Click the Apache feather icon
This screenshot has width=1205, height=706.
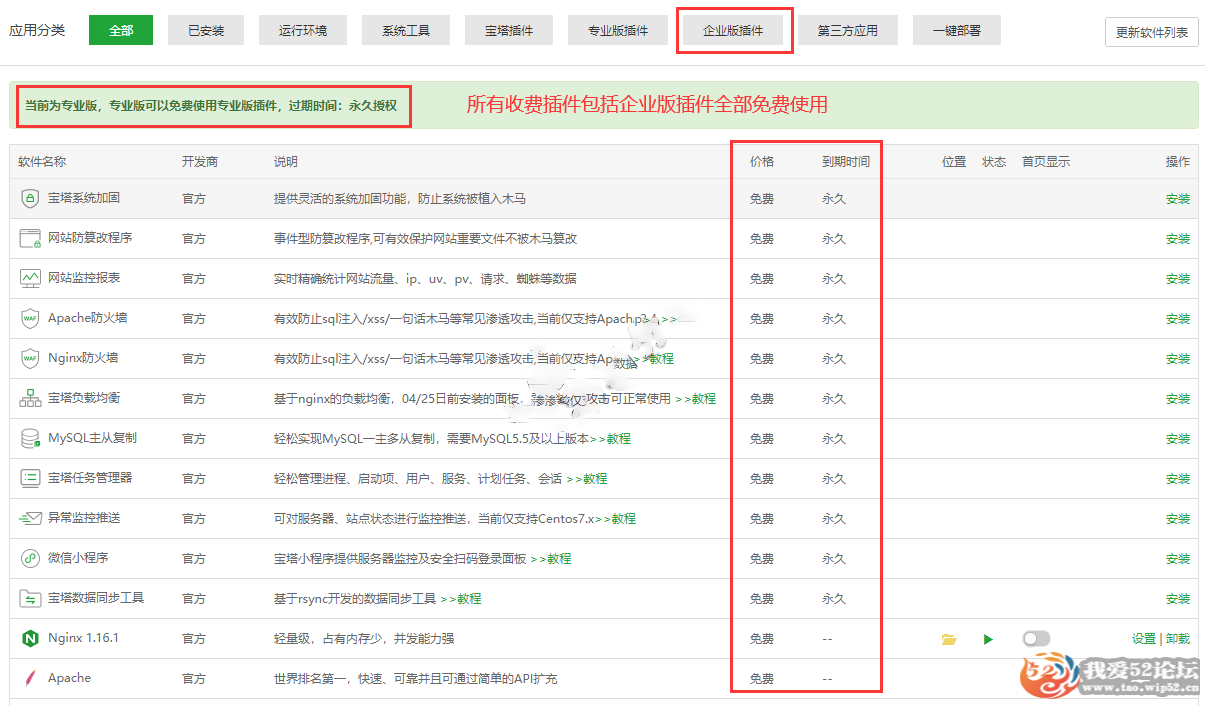pyautogui.click(x=30, y=679)
